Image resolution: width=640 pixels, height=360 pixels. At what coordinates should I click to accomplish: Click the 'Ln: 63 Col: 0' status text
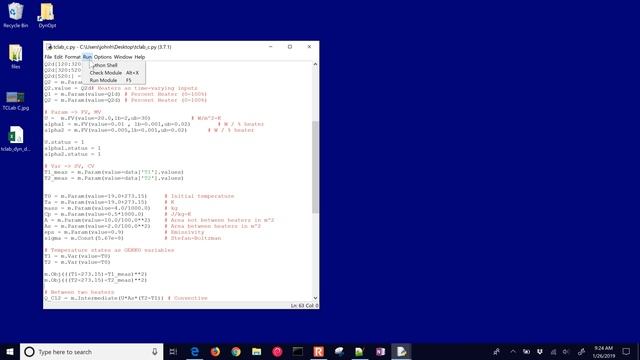click(304, 305)
